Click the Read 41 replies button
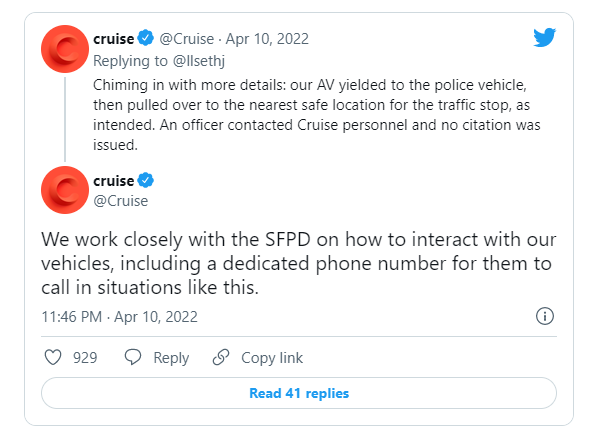This screenshot has width=596, height=445. click(x=299, y=393)
